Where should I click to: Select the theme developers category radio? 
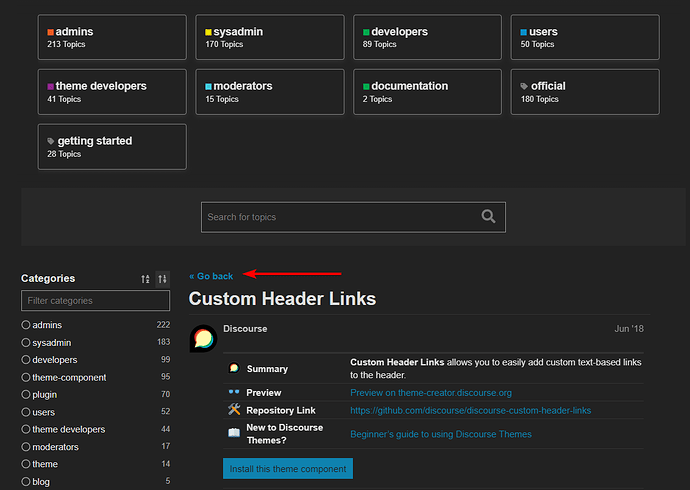[x=26, y=429]
